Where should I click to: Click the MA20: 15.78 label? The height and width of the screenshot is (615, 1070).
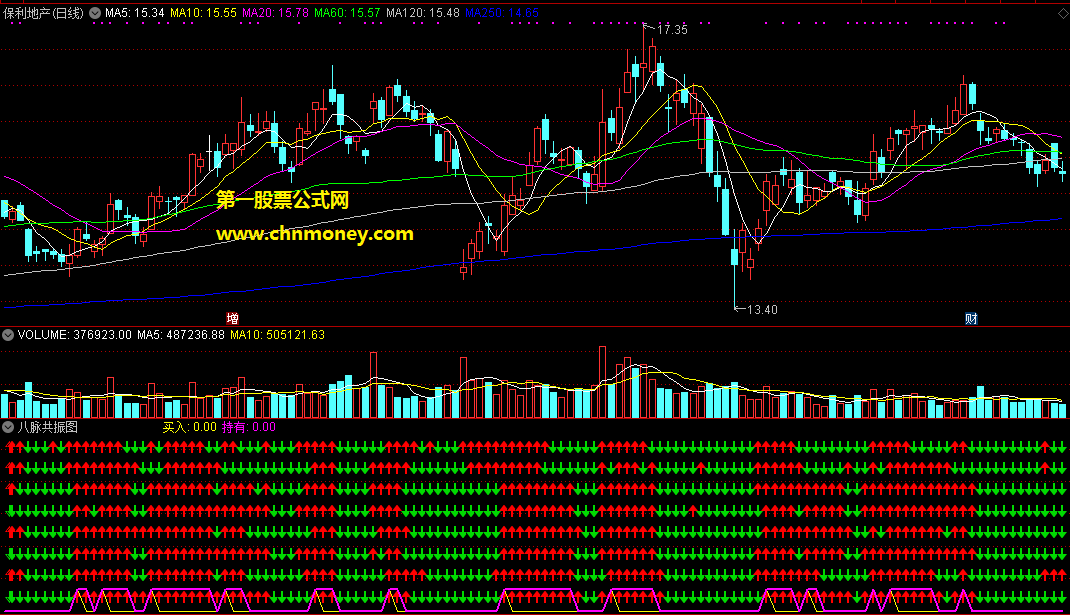coord(275,13)
